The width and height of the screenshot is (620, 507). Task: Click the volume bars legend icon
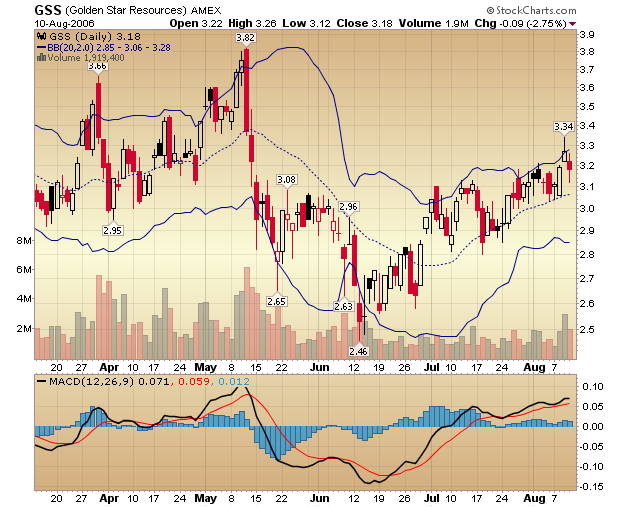[42, 58]
